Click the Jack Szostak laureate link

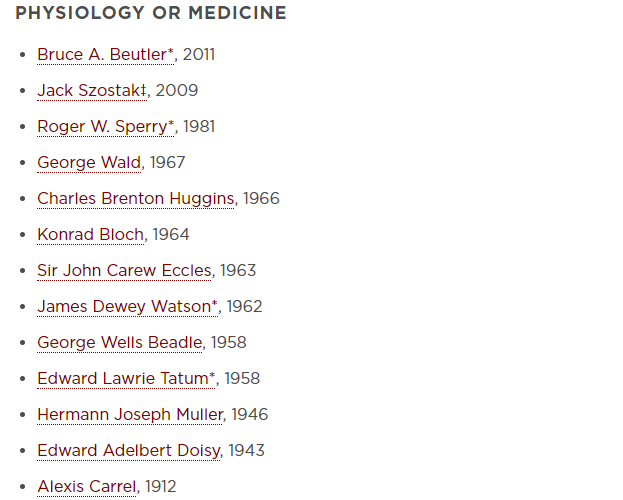(92, 91)
